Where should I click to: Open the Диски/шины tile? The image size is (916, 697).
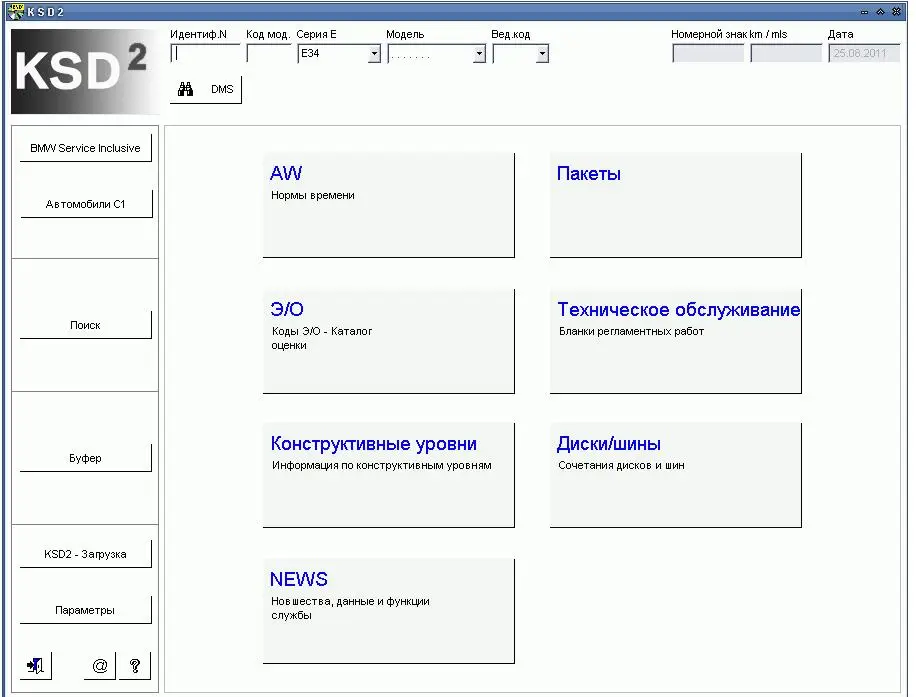tap(675, 476)
